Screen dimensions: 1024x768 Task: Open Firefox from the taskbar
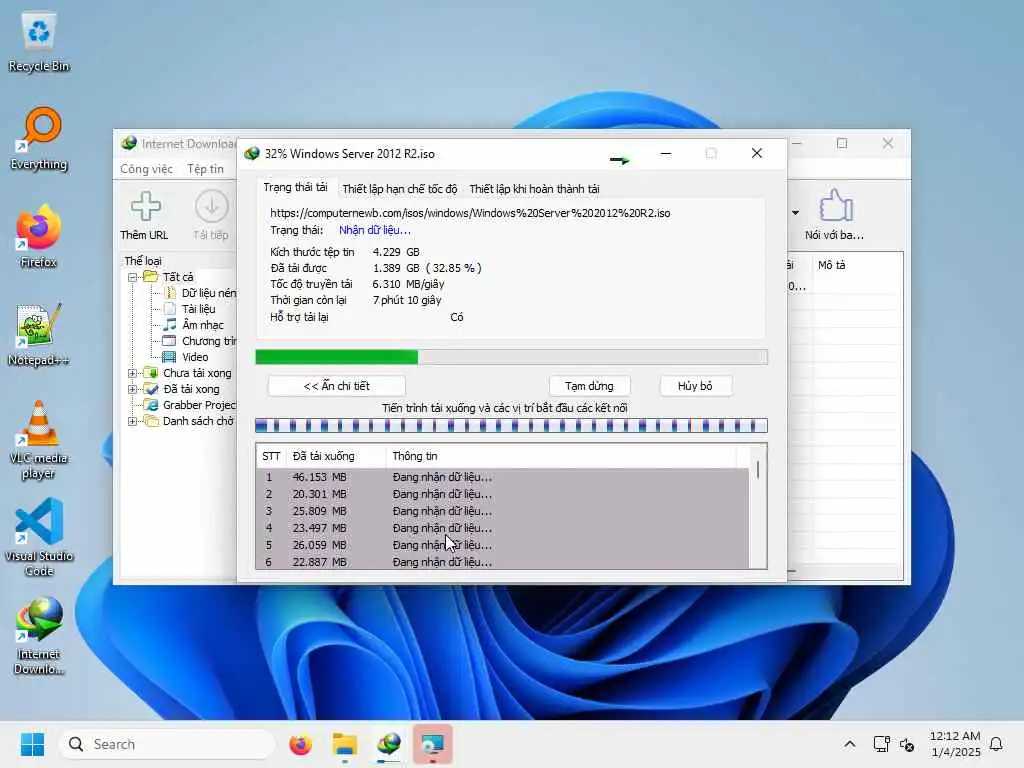click(300, 744)
